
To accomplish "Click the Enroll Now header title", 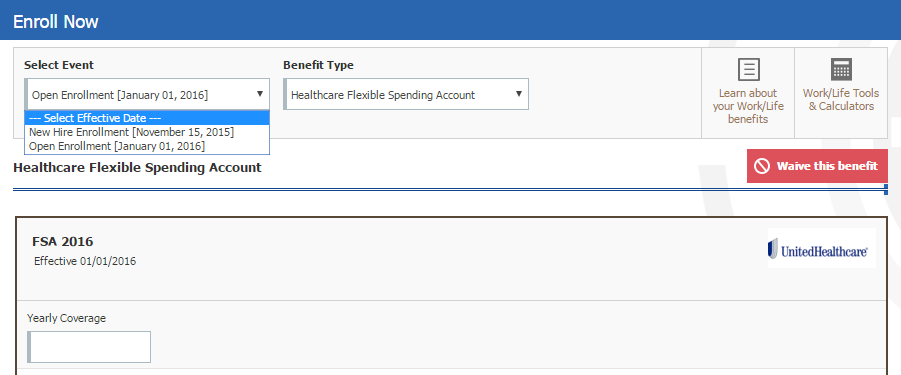I will (x=56, y=22).
